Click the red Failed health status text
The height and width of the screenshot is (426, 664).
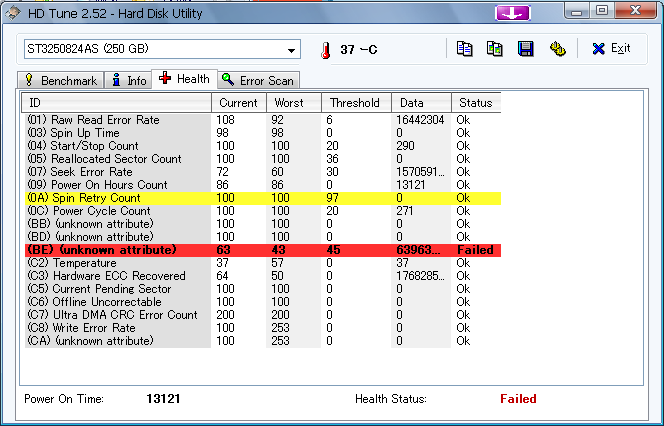[x=518, y=399]
